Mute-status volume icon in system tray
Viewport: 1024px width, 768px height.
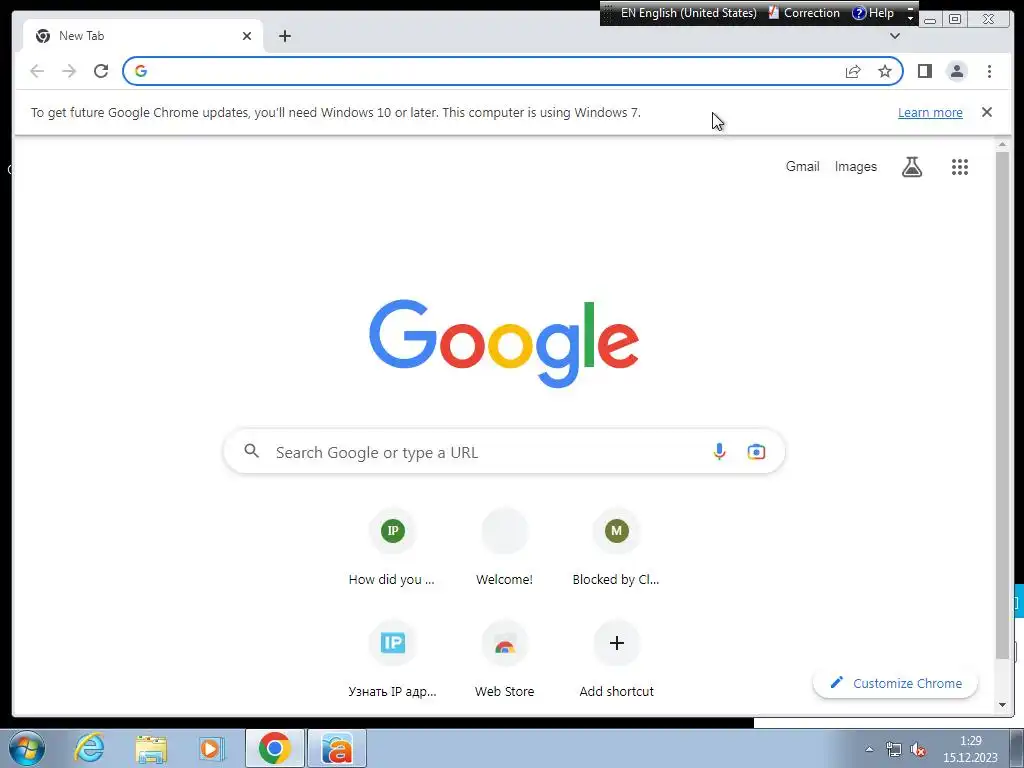click(918, 750)
